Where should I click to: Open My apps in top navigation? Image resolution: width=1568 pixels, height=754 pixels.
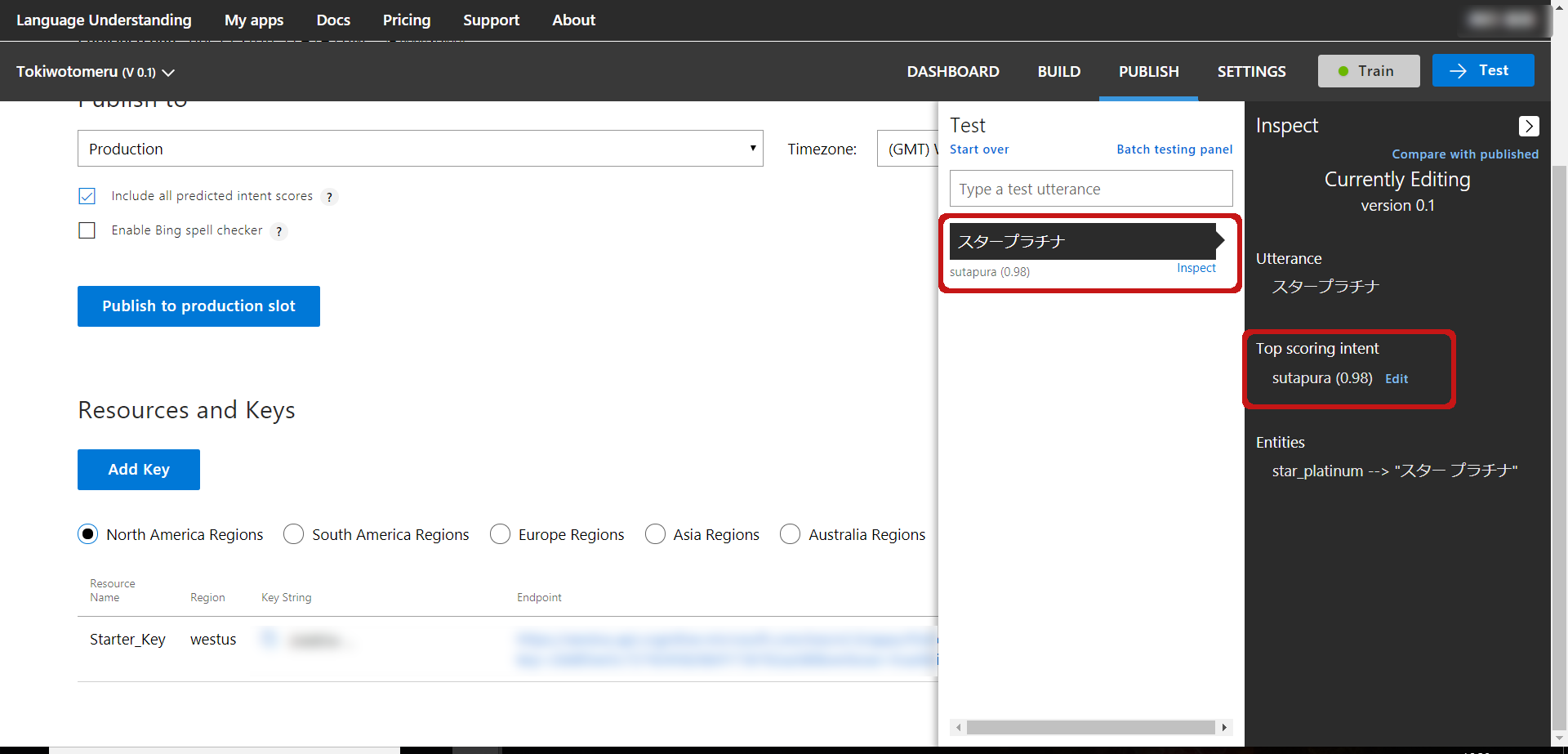254,20
